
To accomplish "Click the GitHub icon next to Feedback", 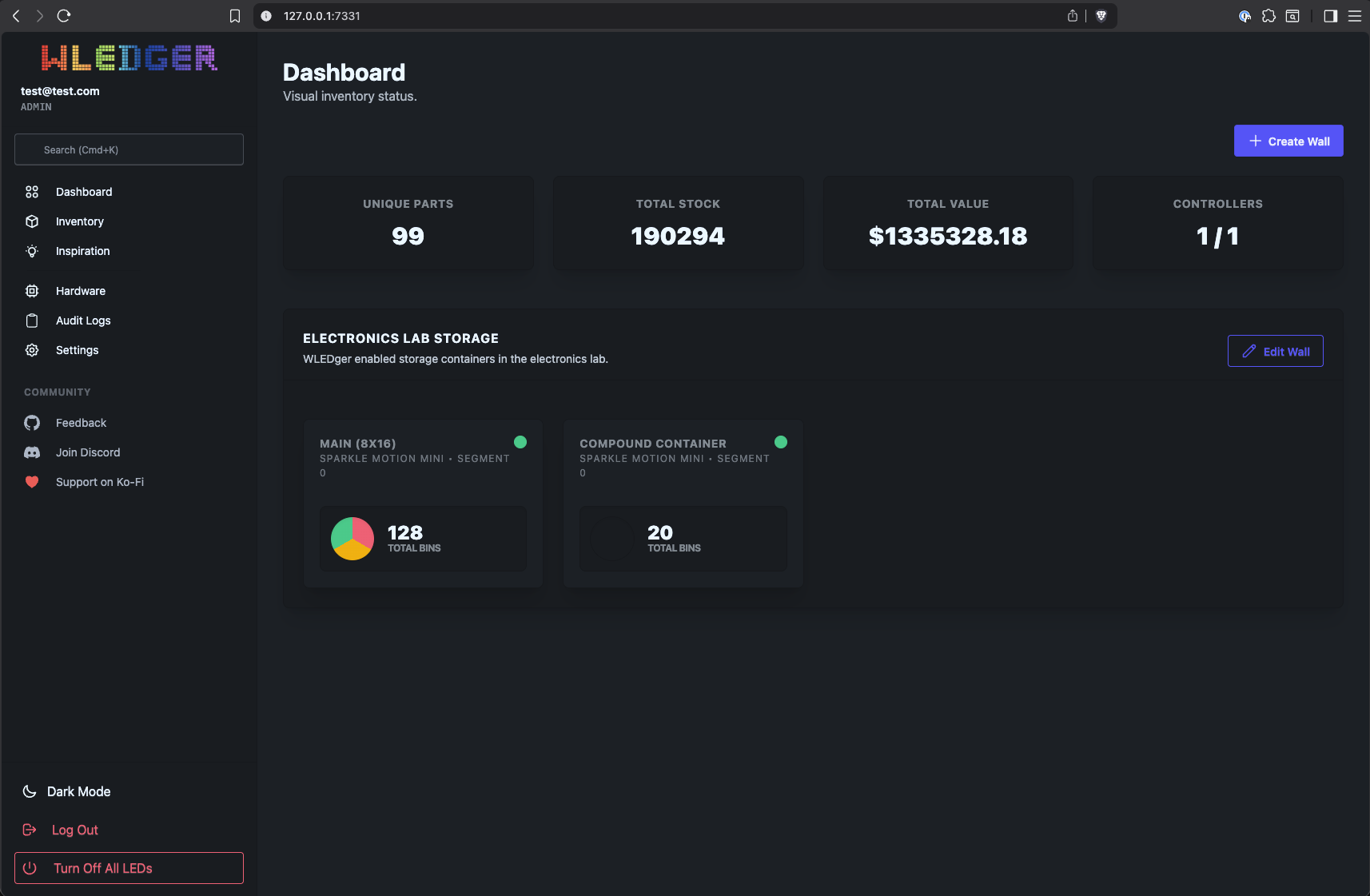I will [x=32, y=423].
